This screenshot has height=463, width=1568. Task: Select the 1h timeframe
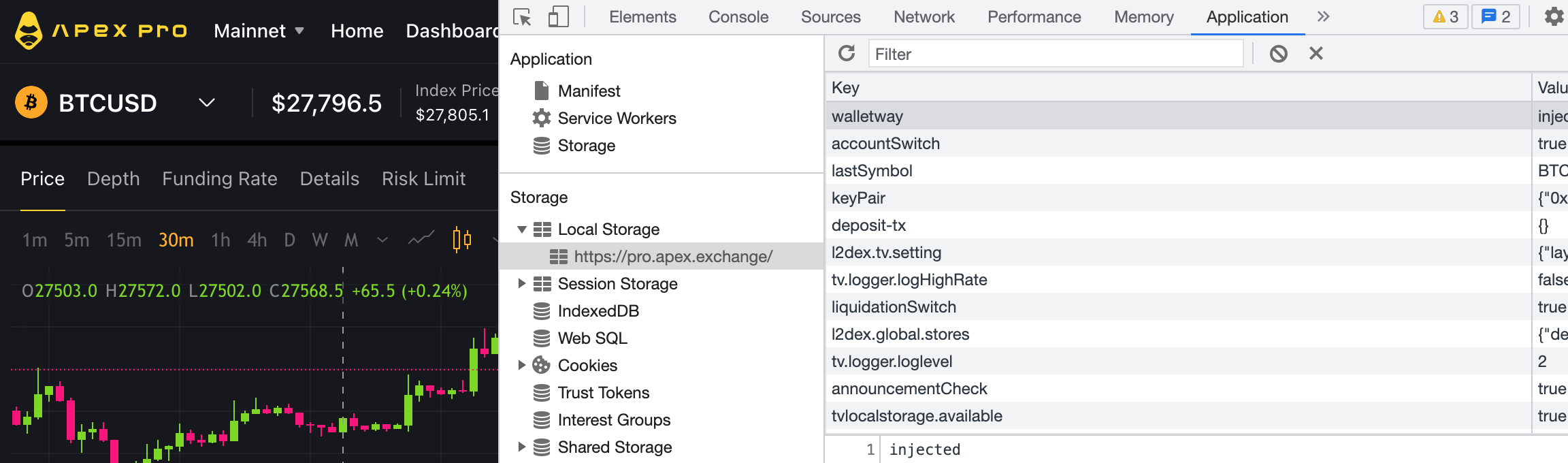pyautogui.click(x=220, y=240)
